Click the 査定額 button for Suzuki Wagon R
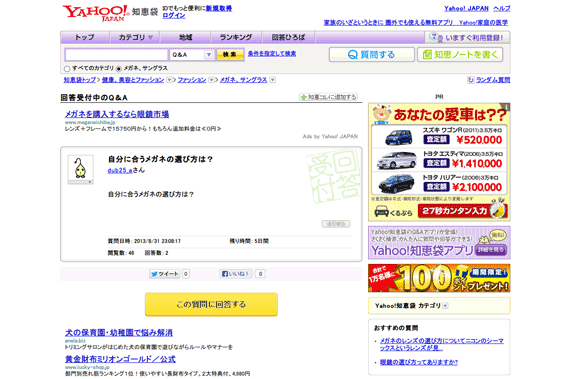570x379 pixels. point(436,139)
